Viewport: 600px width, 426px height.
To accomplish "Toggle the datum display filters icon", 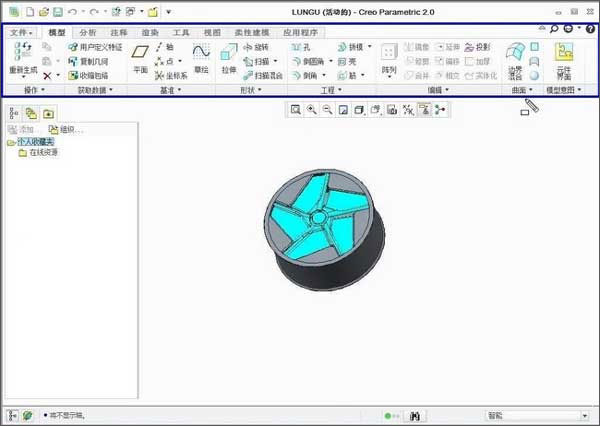I will click(x=408, y=110).
